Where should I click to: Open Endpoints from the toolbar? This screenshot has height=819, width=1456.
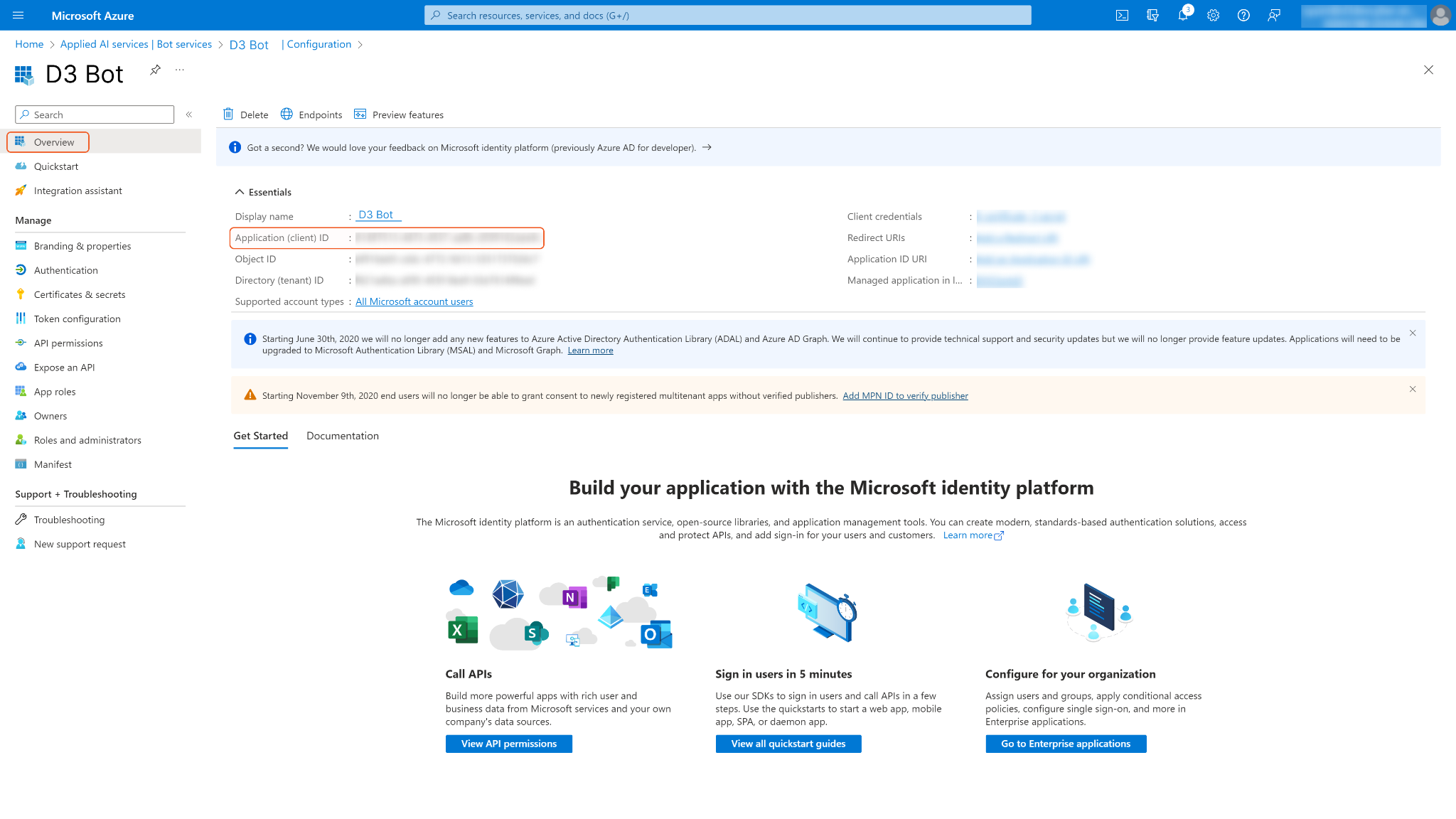[311, 114]
